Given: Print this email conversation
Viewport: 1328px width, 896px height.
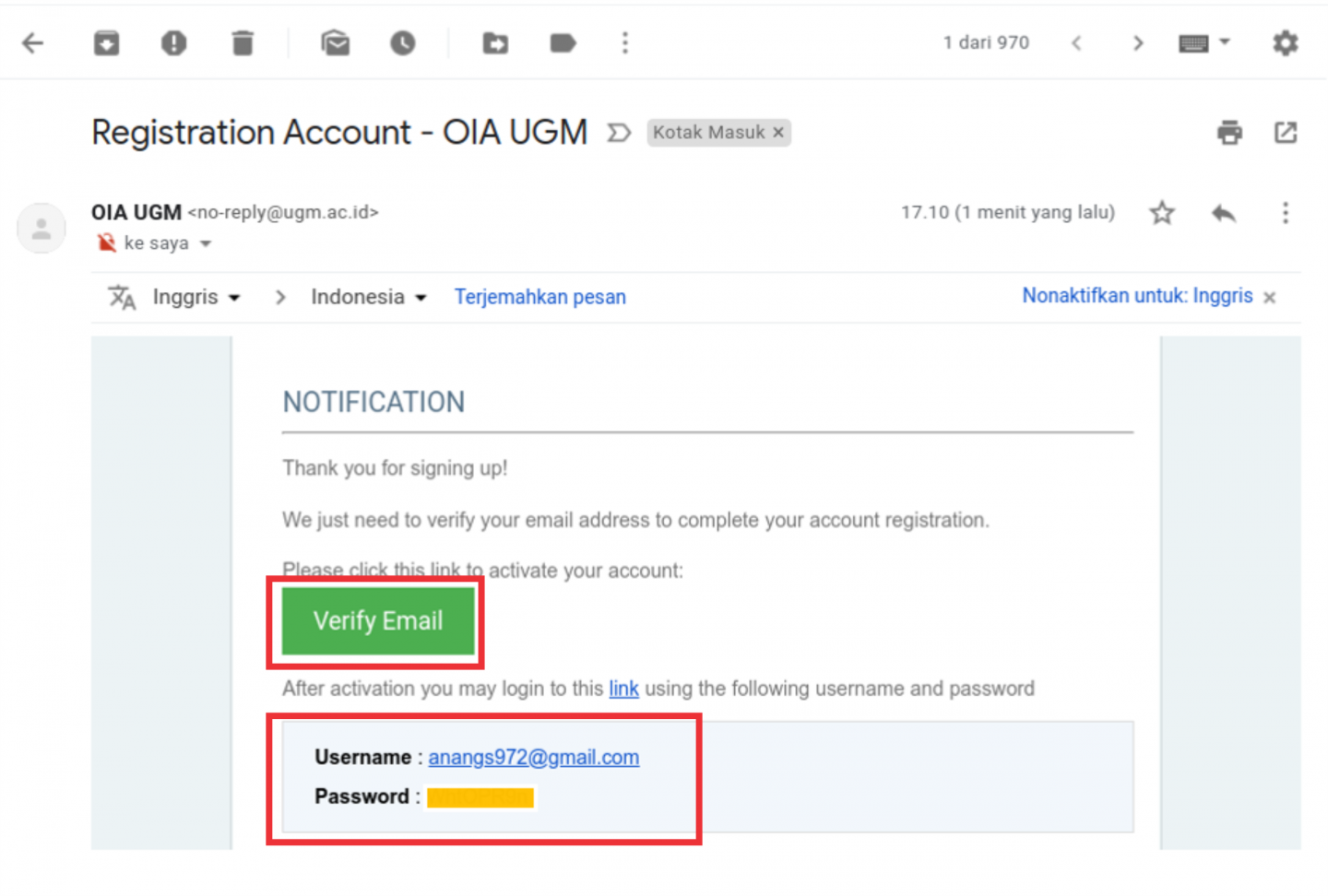Looking at the screenshot, I should coord(1229,133).
